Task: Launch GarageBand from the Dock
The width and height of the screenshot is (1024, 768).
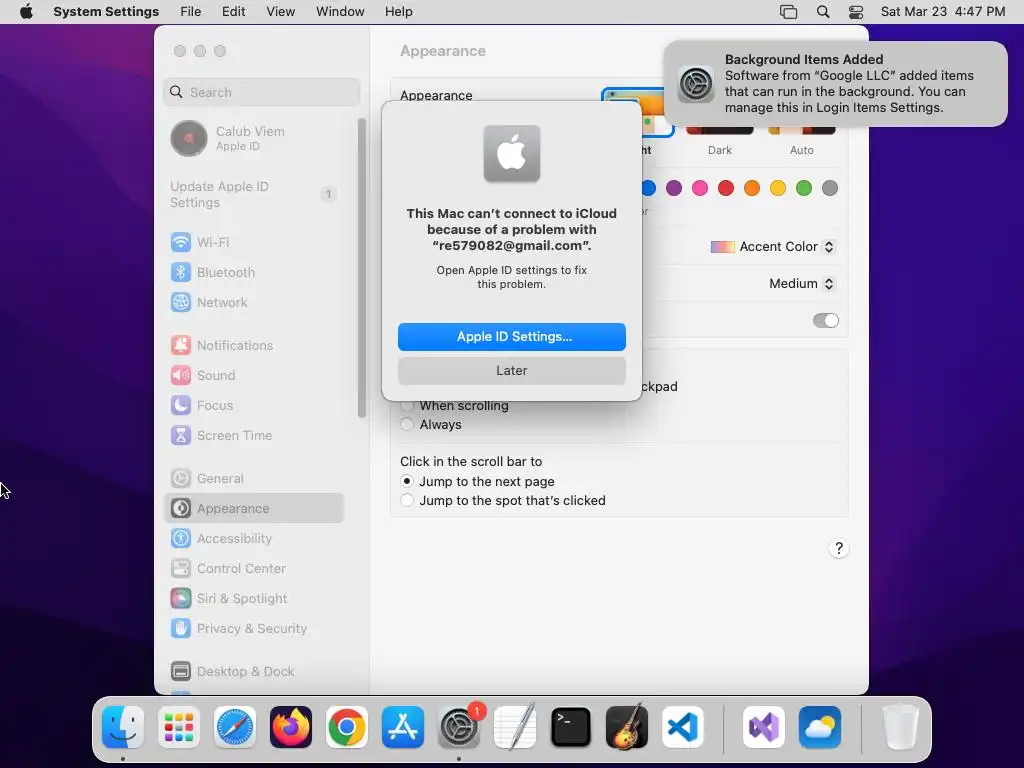Action: pos(627,727)
